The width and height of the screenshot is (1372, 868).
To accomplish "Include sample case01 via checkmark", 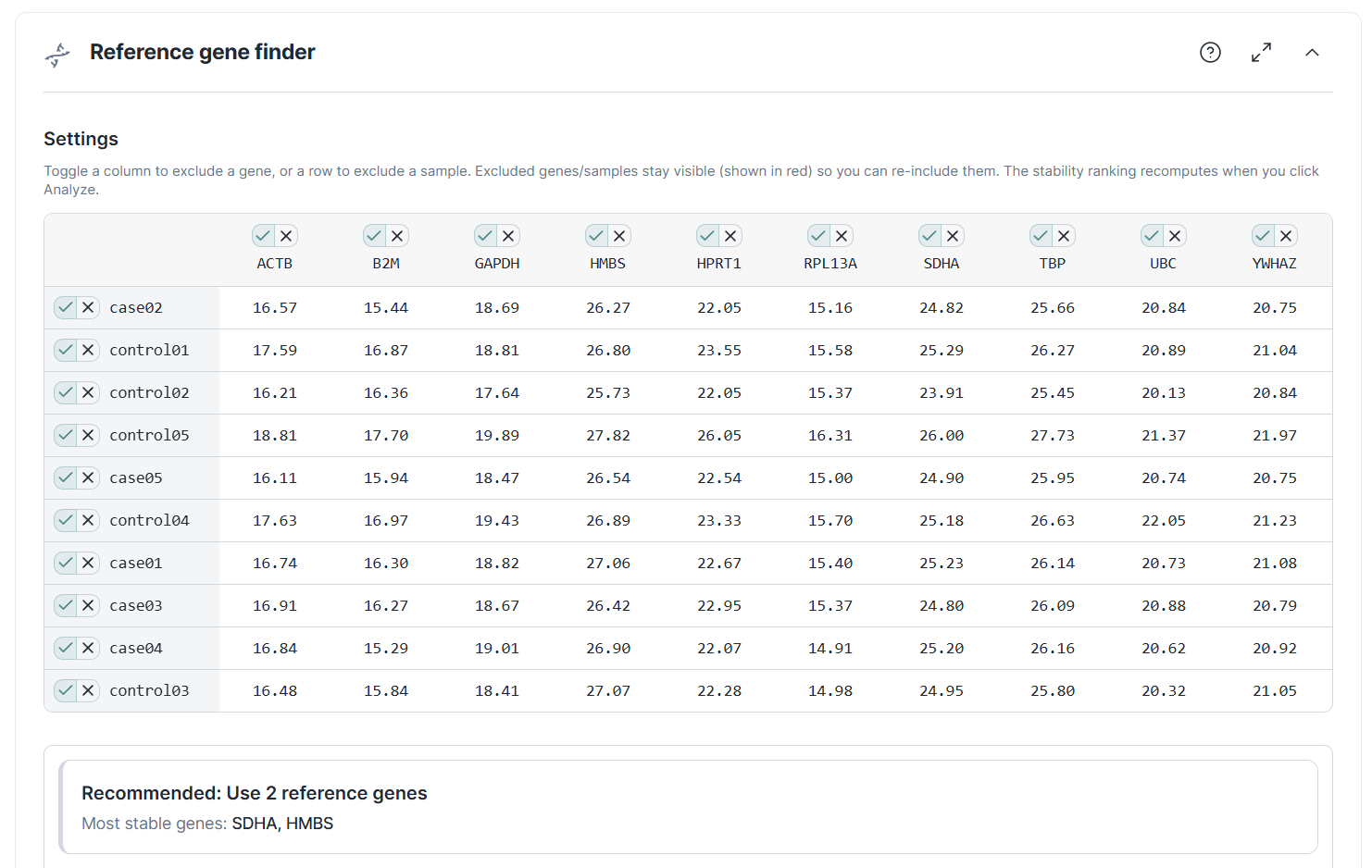I will tap(66, 563).
